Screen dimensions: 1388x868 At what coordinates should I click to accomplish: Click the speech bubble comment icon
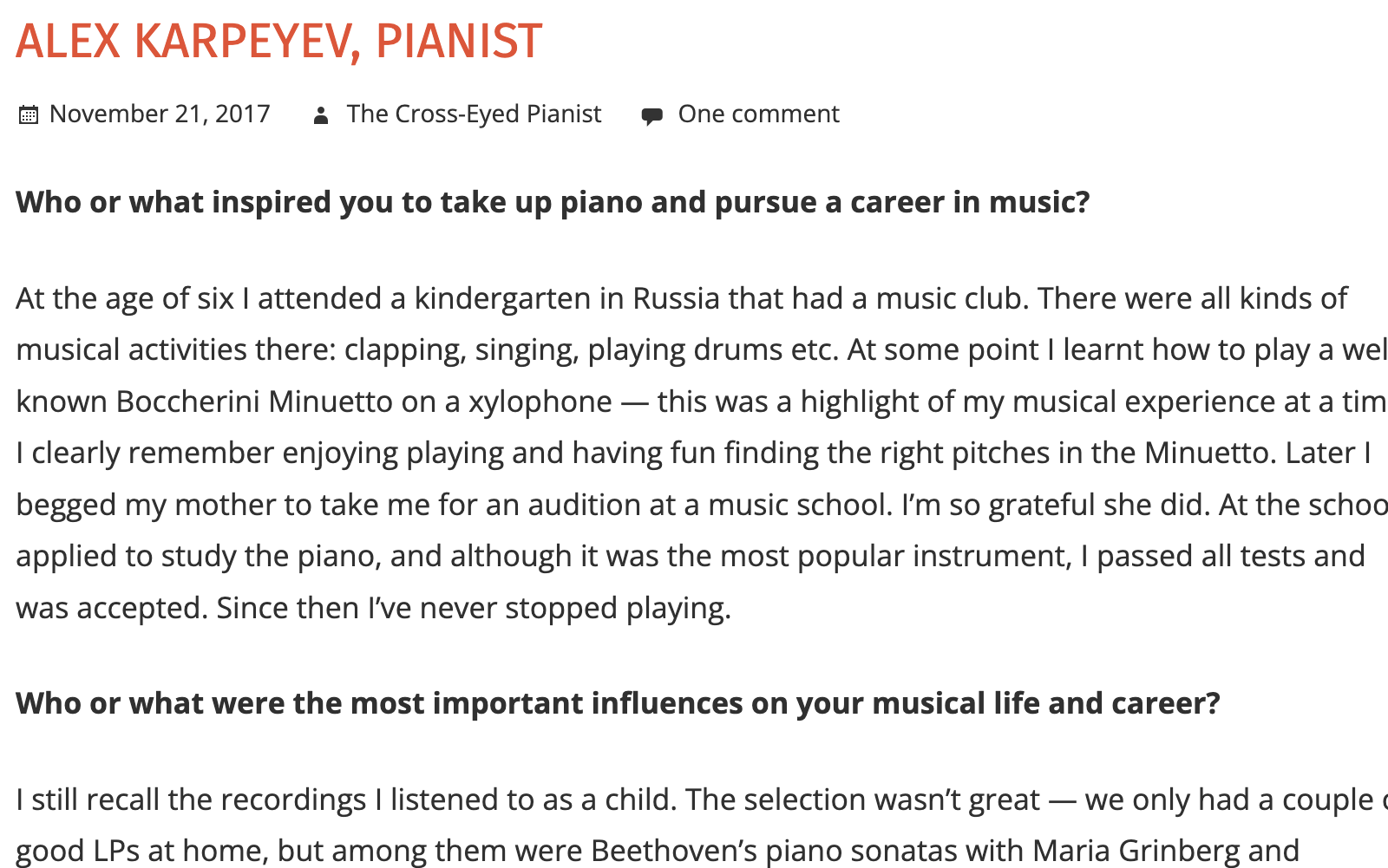[x=652, y=115]
